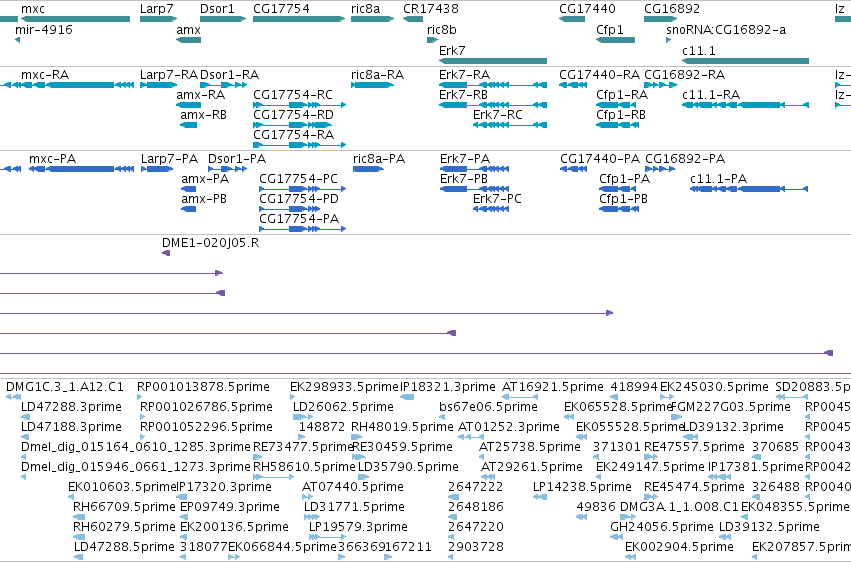851x562 pixels.
Task: Click the Cfp1-PA protein feature
Action: point(617,189)
